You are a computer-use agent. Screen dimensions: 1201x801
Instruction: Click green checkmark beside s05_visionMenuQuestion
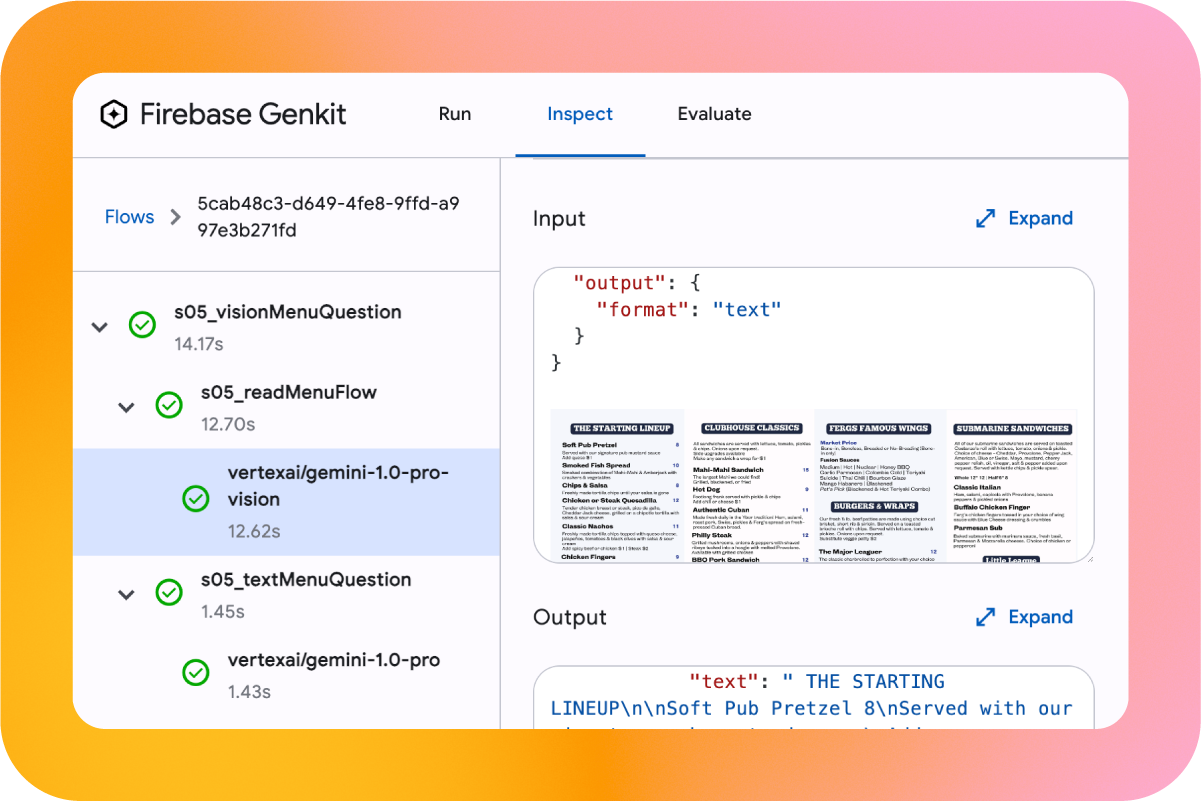(x=142, y=325)
